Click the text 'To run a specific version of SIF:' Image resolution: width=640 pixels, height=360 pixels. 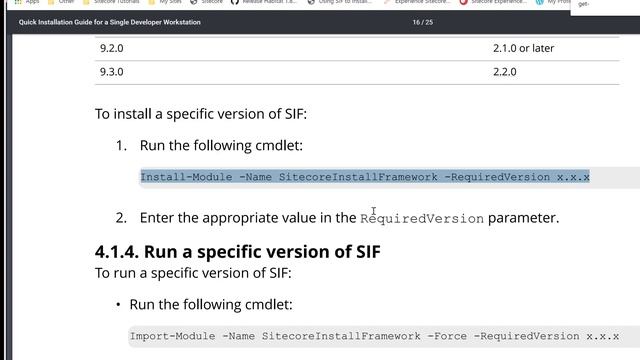pos(193,273)
